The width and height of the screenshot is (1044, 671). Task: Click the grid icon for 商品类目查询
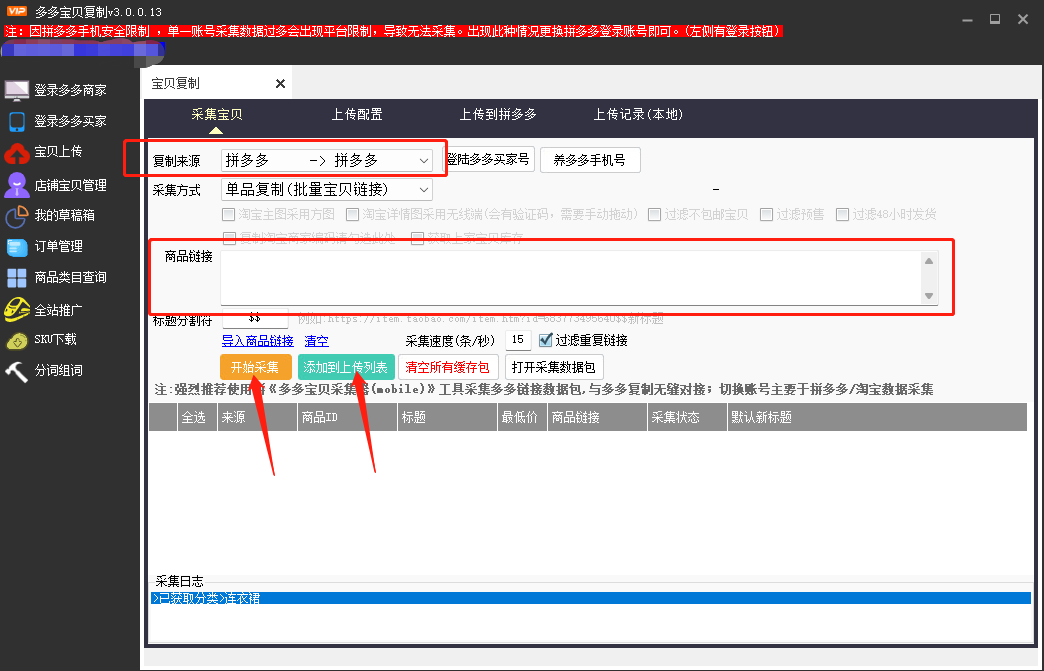click(17, 278)
